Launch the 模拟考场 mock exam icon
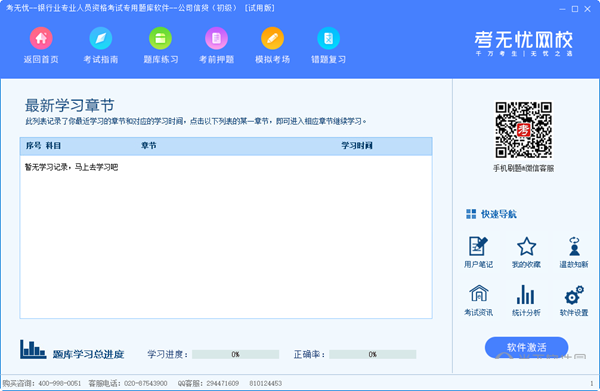 pos(272,38)
